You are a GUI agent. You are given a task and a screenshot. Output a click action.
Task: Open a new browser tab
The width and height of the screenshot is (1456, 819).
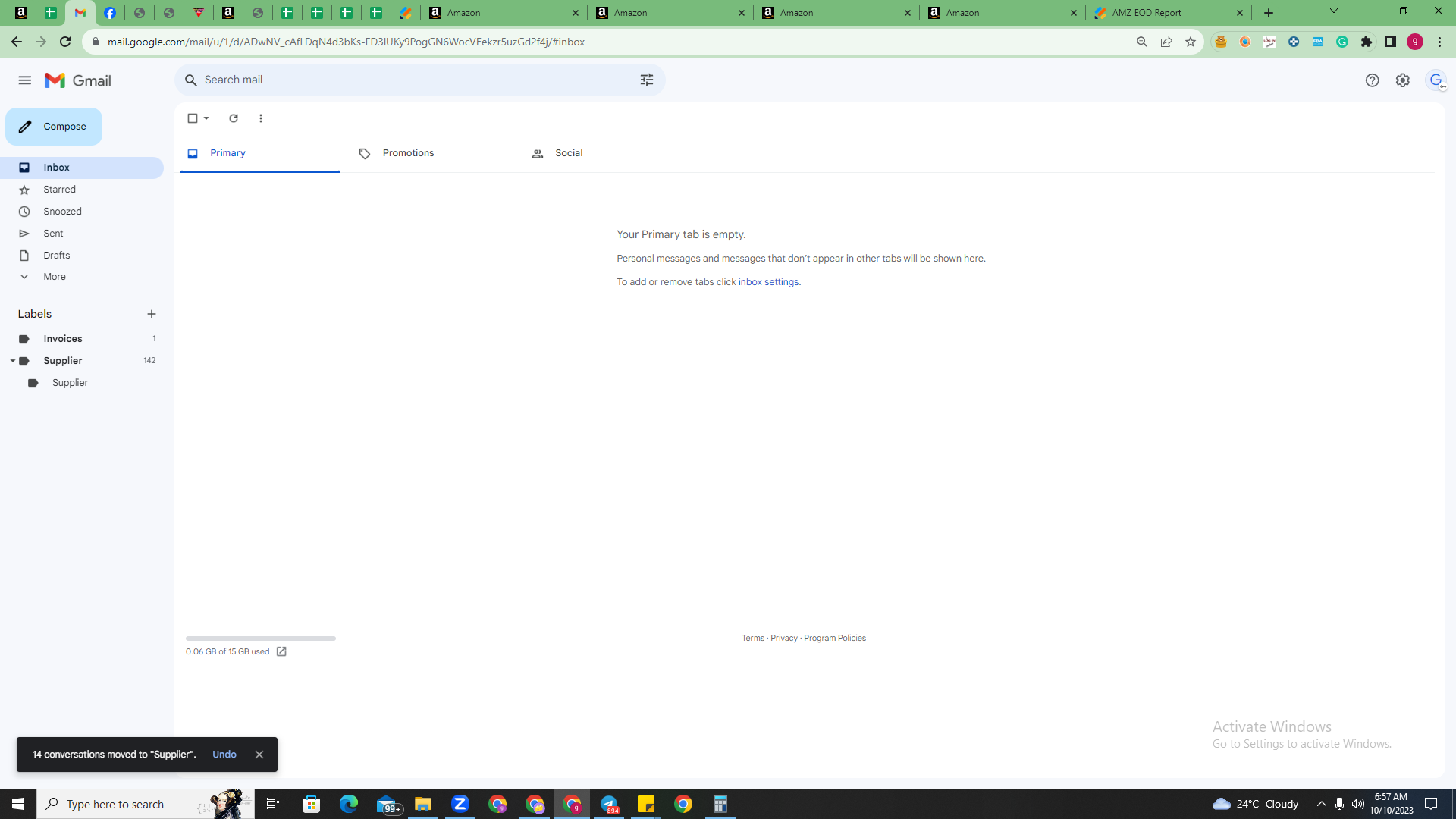click(1269, 13)
